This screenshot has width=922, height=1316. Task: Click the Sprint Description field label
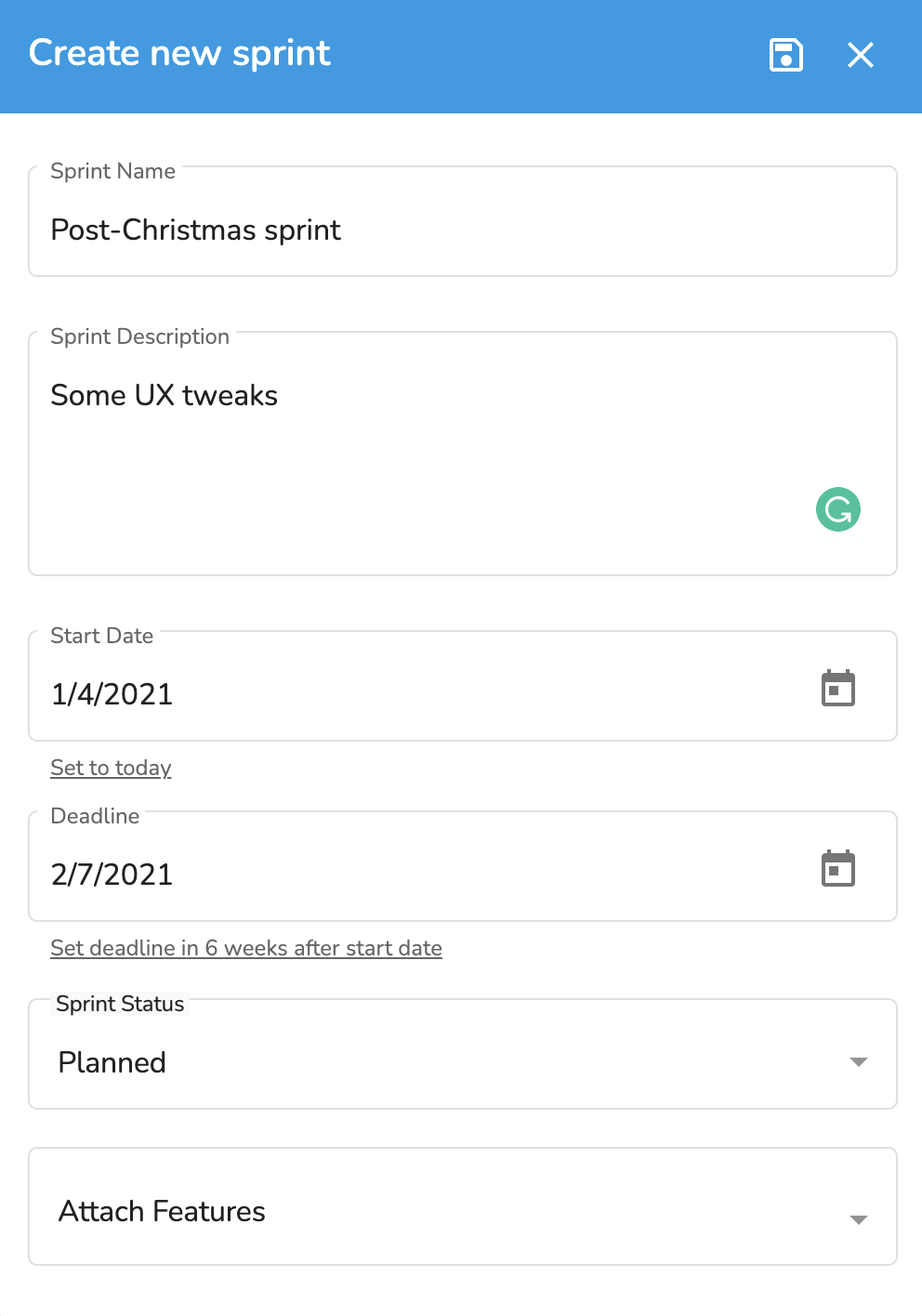point(139,336)
